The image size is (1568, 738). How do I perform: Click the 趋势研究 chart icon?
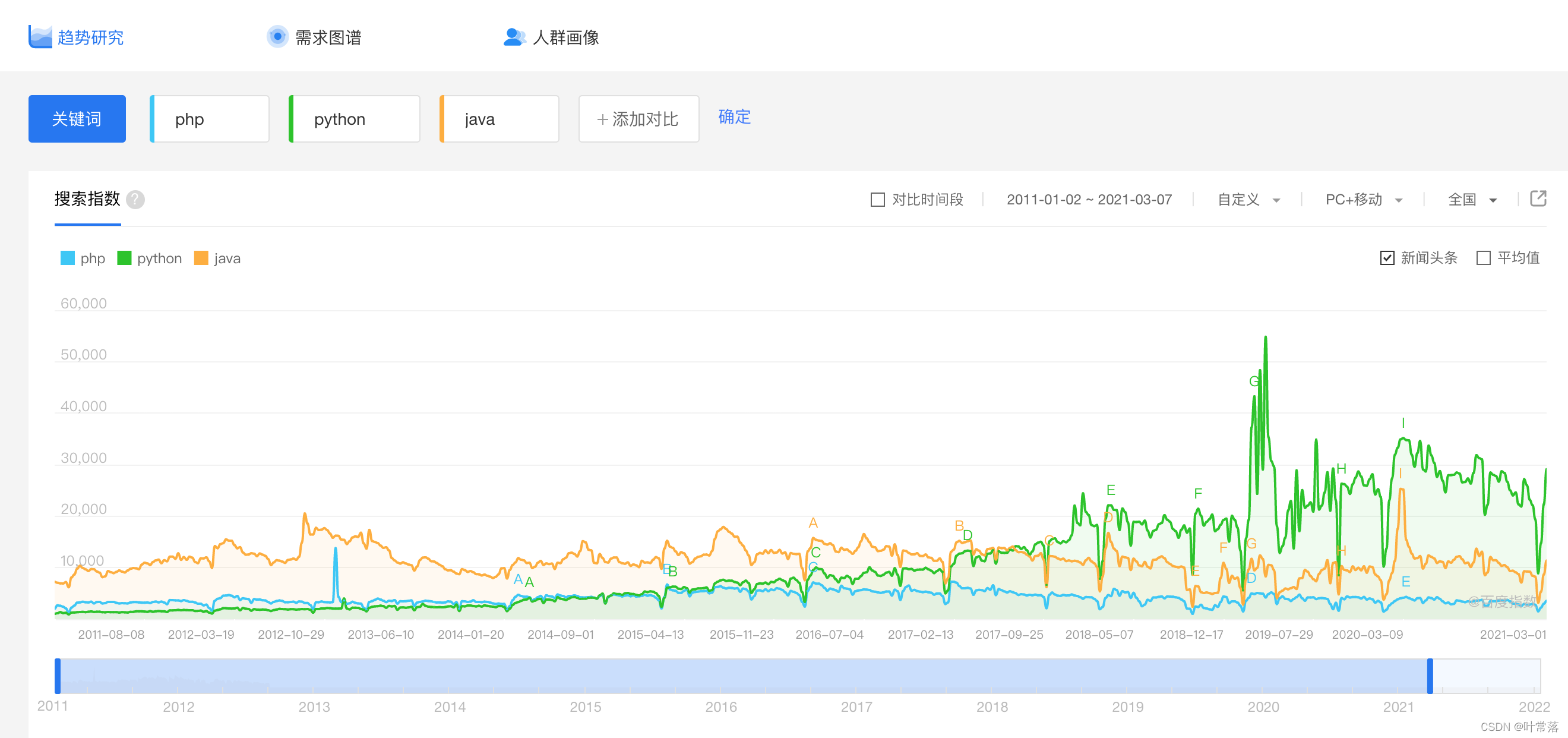coord(40,37)
